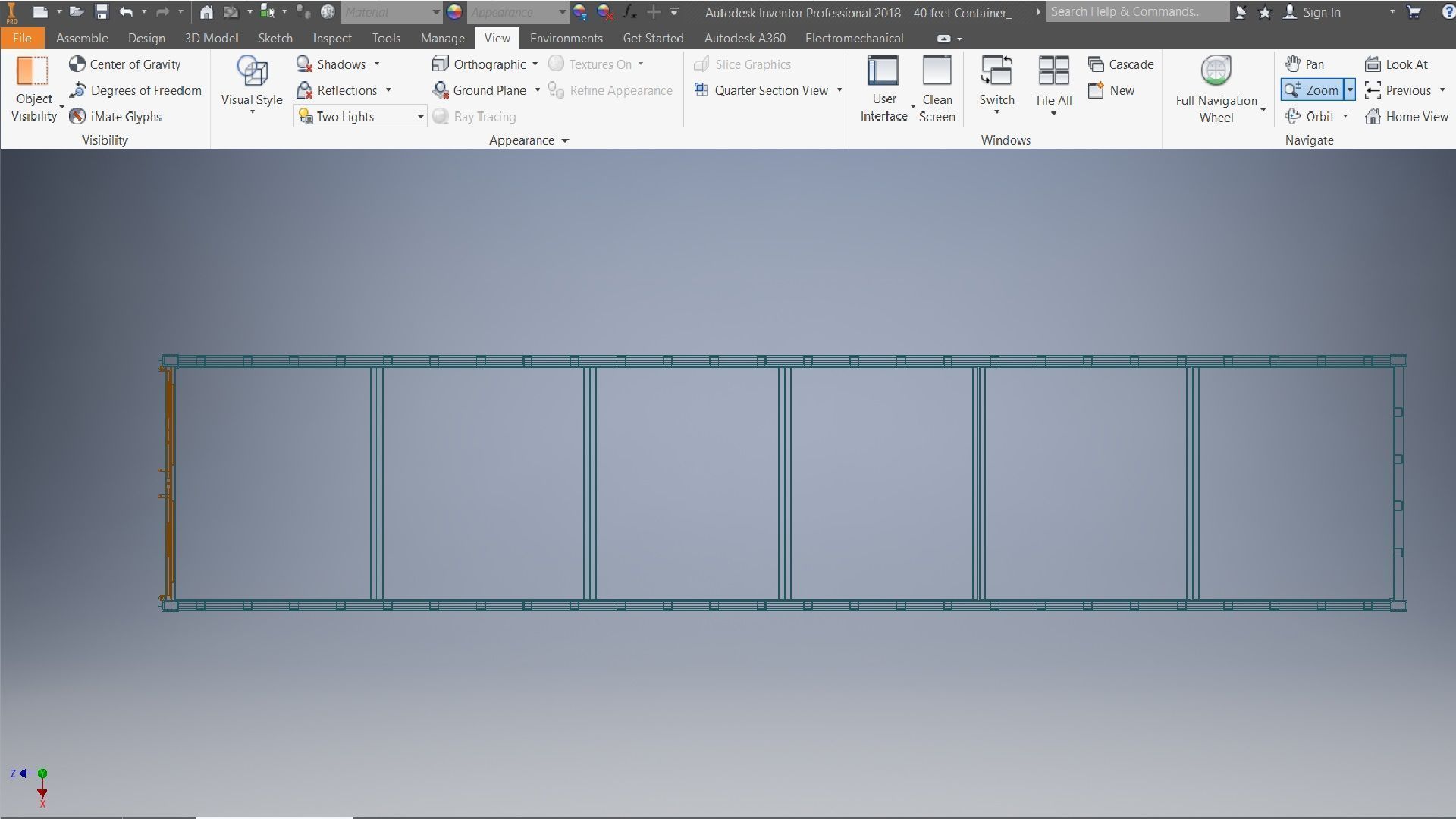The height and width of the screenshot is (819, 1456).
Task: Select the Orthographic view mode icon
Action: coord(440,64)
